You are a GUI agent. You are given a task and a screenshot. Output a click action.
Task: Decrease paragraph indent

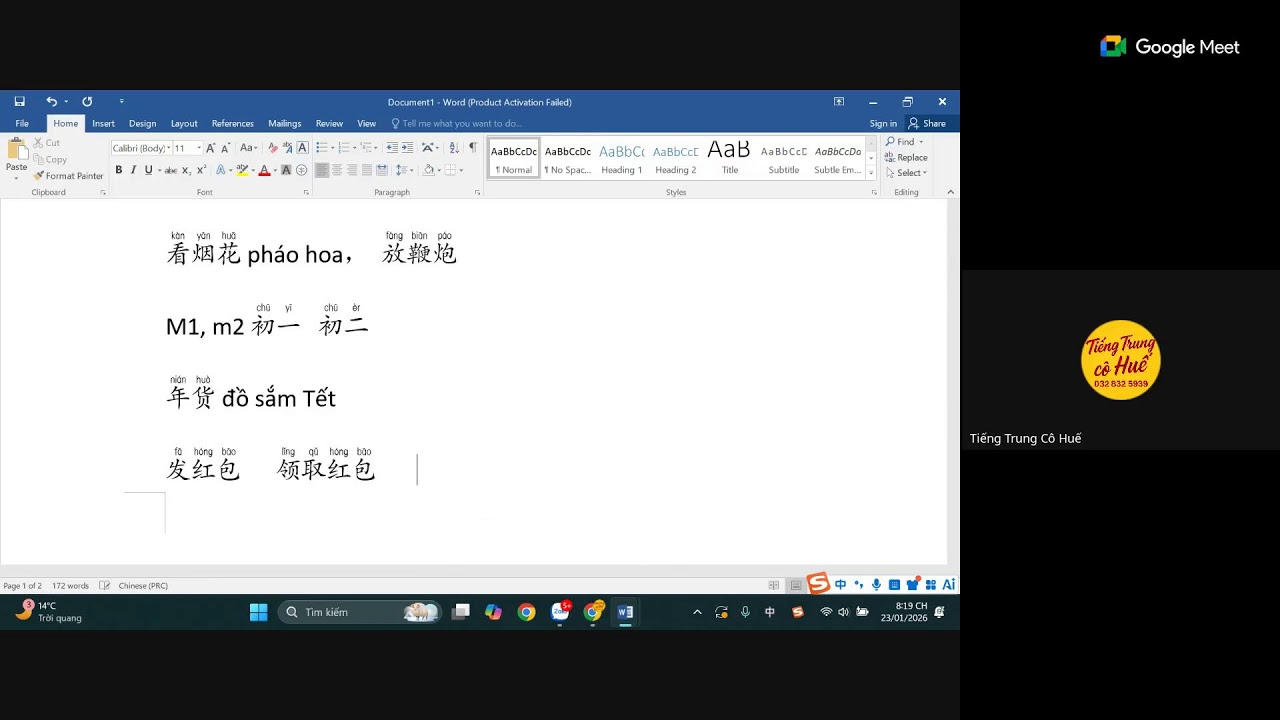point(392,148)
